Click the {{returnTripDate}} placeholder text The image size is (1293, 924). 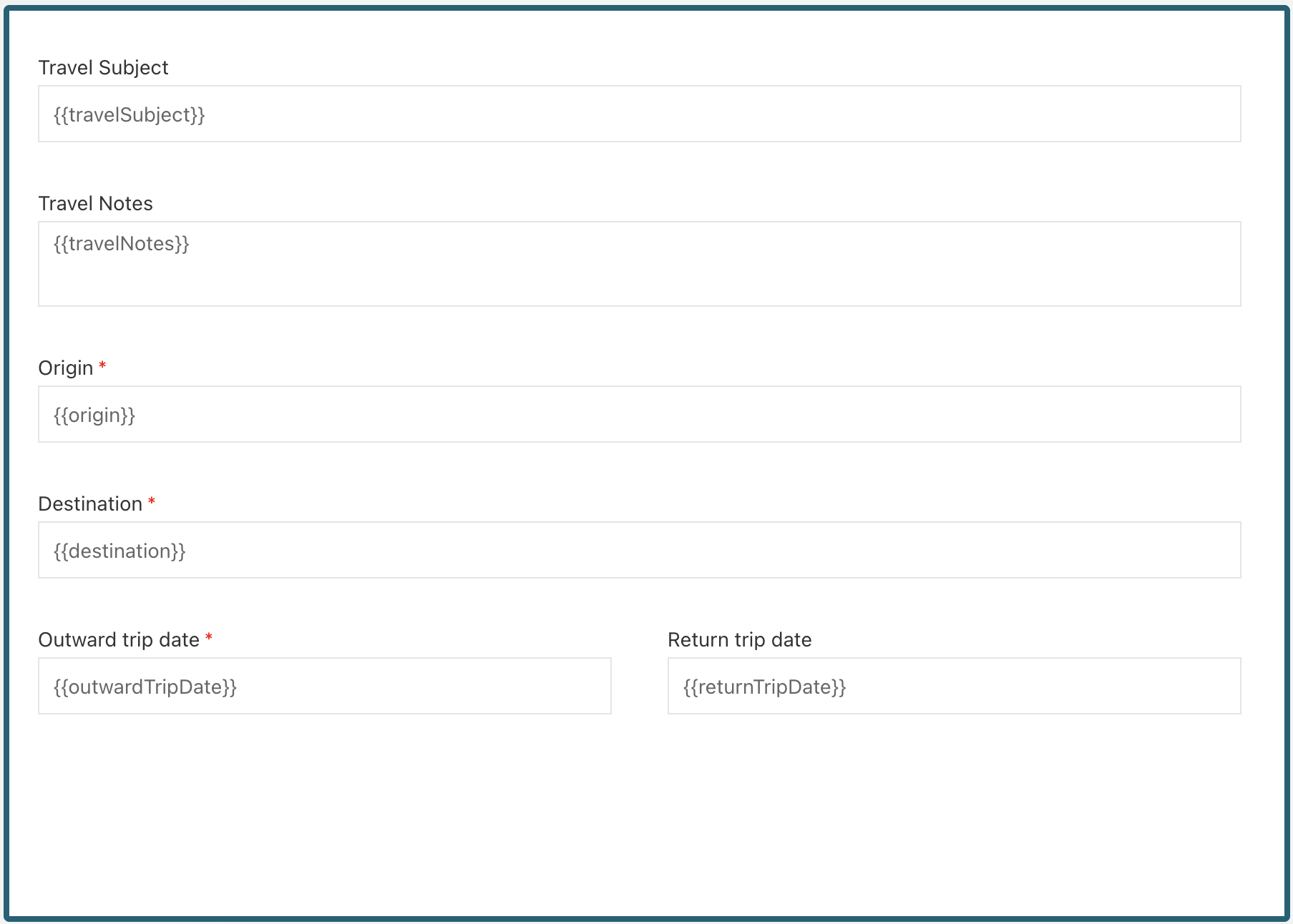pyautogui.click(x=764, y=687)
